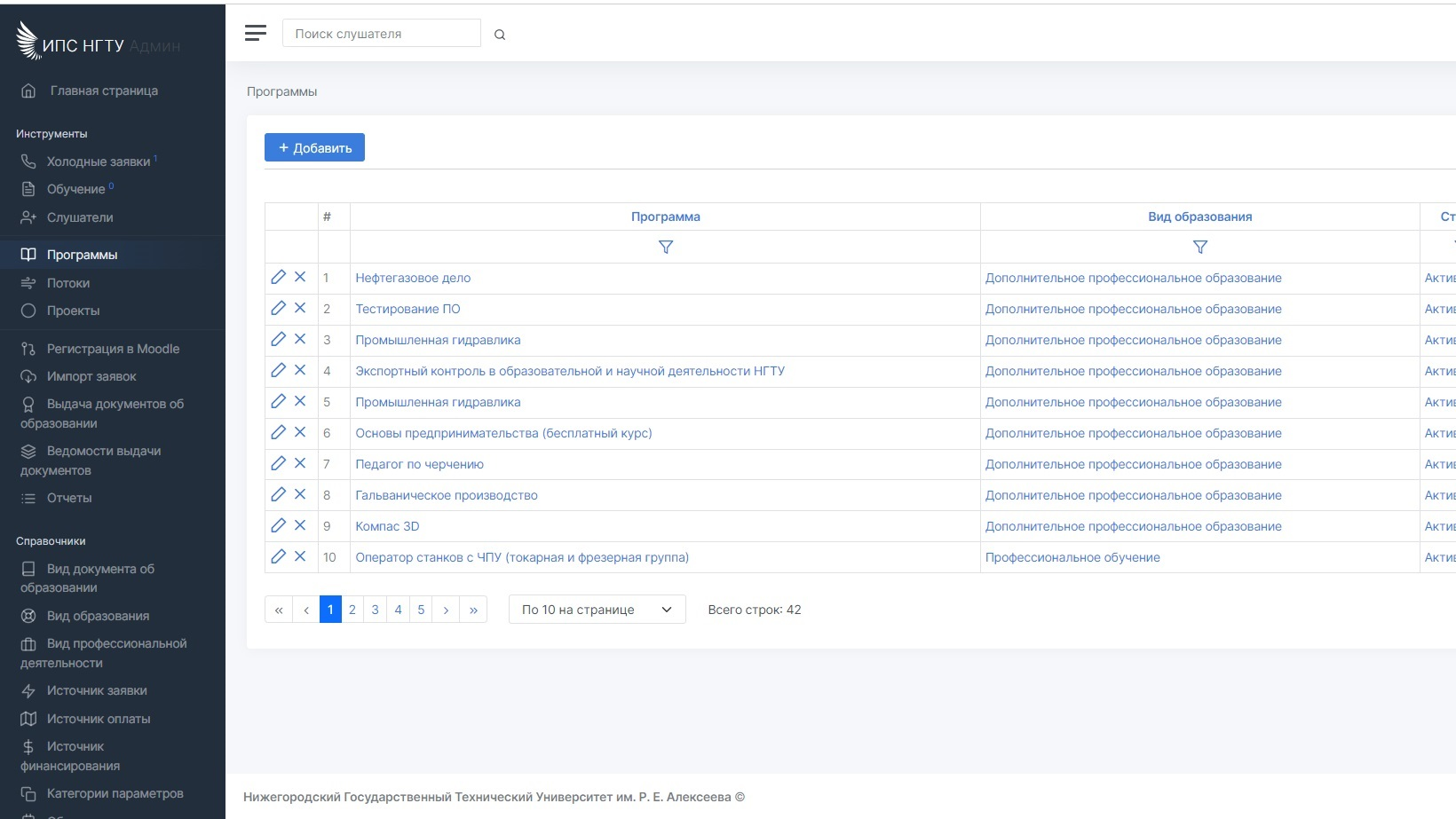The width and height of the screenshot is (1456, 819).
Task: Open the filter icon under Программа column
Action: tap(666, 247)
